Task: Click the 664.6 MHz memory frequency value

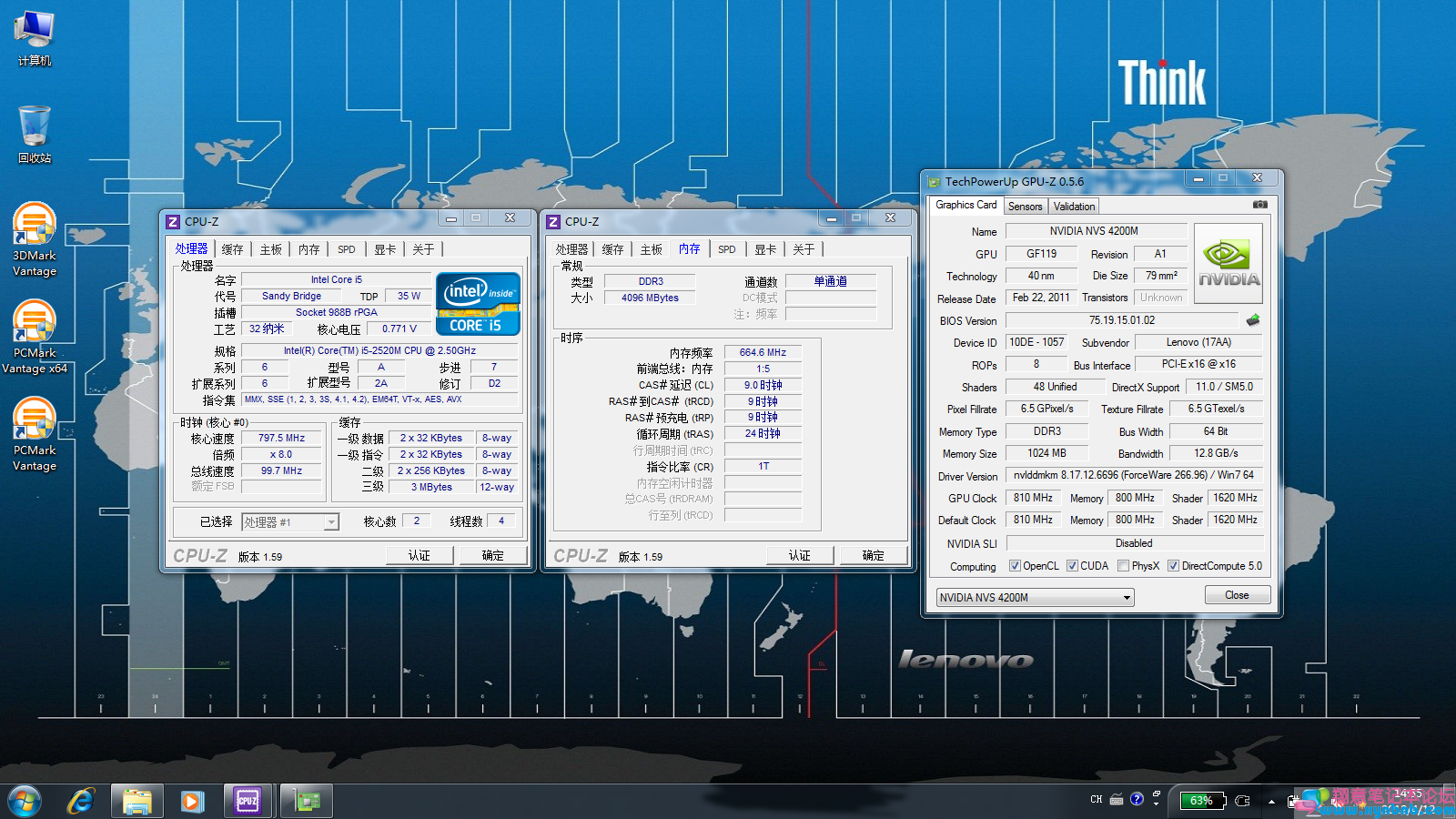Action: [763, 352]
